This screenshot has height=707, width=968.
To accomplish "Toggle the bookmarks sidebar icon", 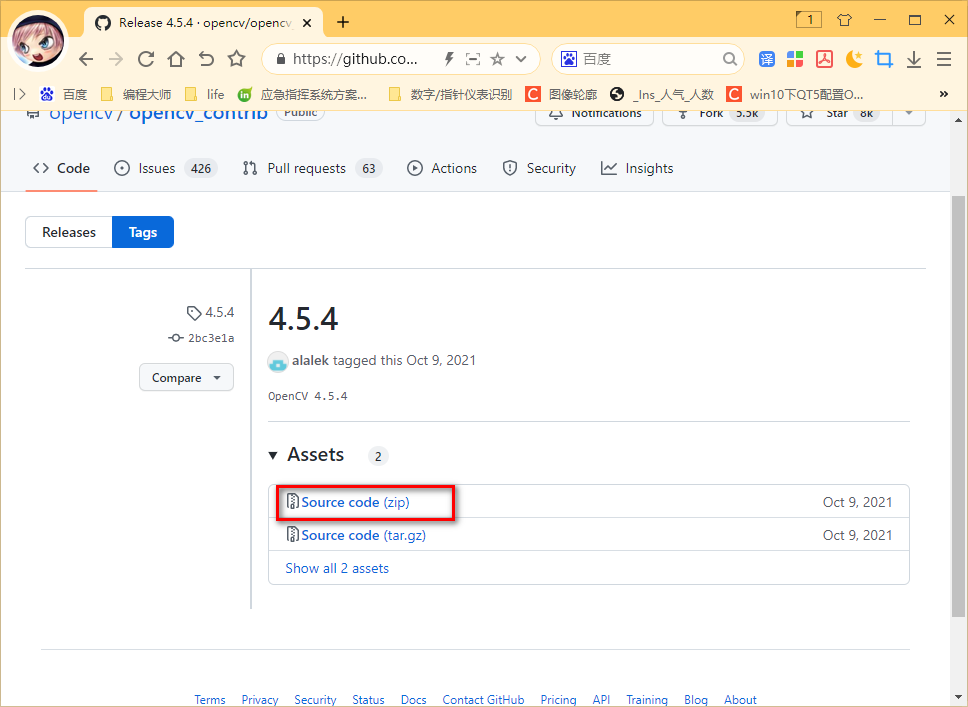I will point(20,94).
